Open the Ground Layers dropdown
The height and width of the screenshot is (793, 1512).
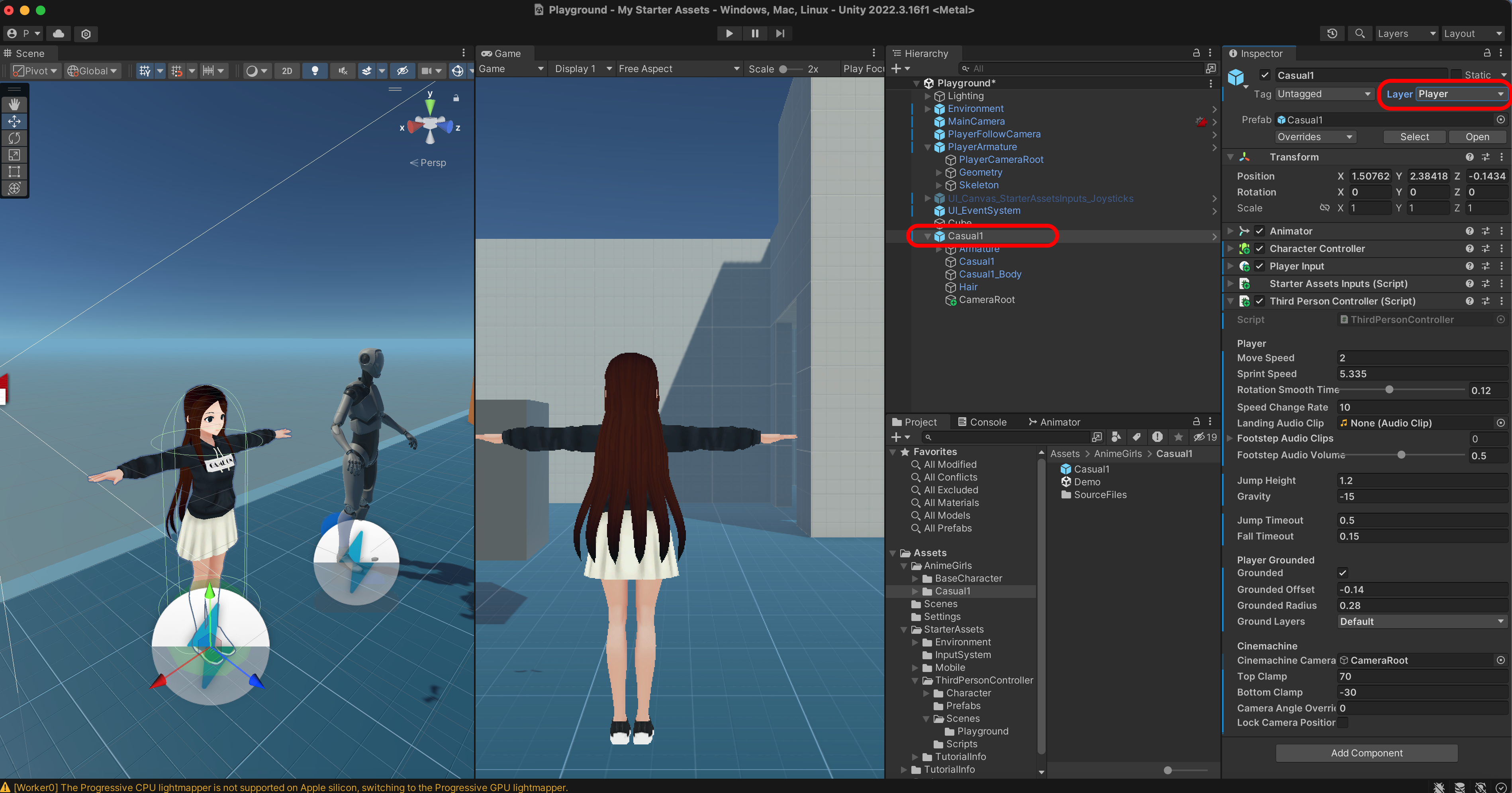pos(1421,621)
